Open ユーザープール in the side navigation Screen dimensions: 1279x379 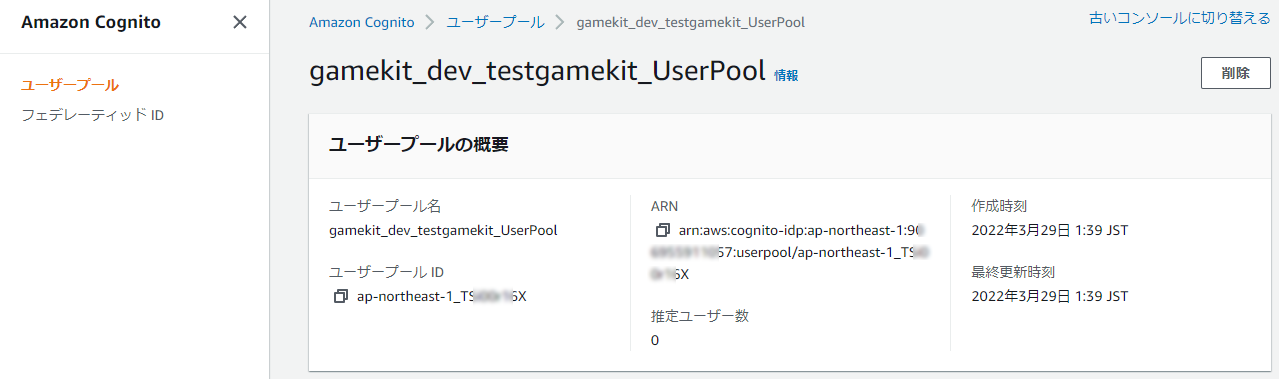pyautogui.click(x=70, y=85)
